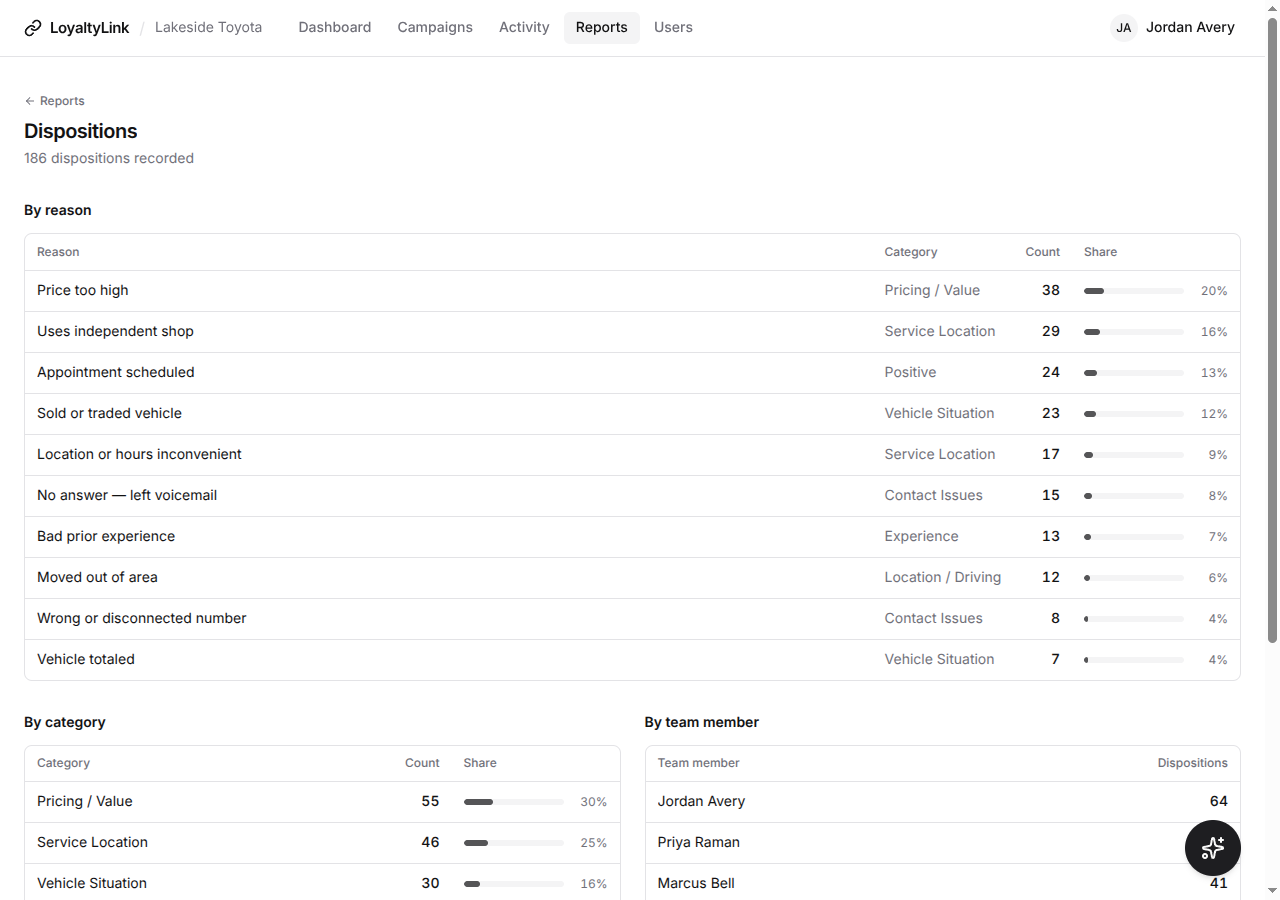The width and height of the screenshot is (1280, 900).
Task: Select the Pricing / Value category row
Action: [x=322, y=801]
